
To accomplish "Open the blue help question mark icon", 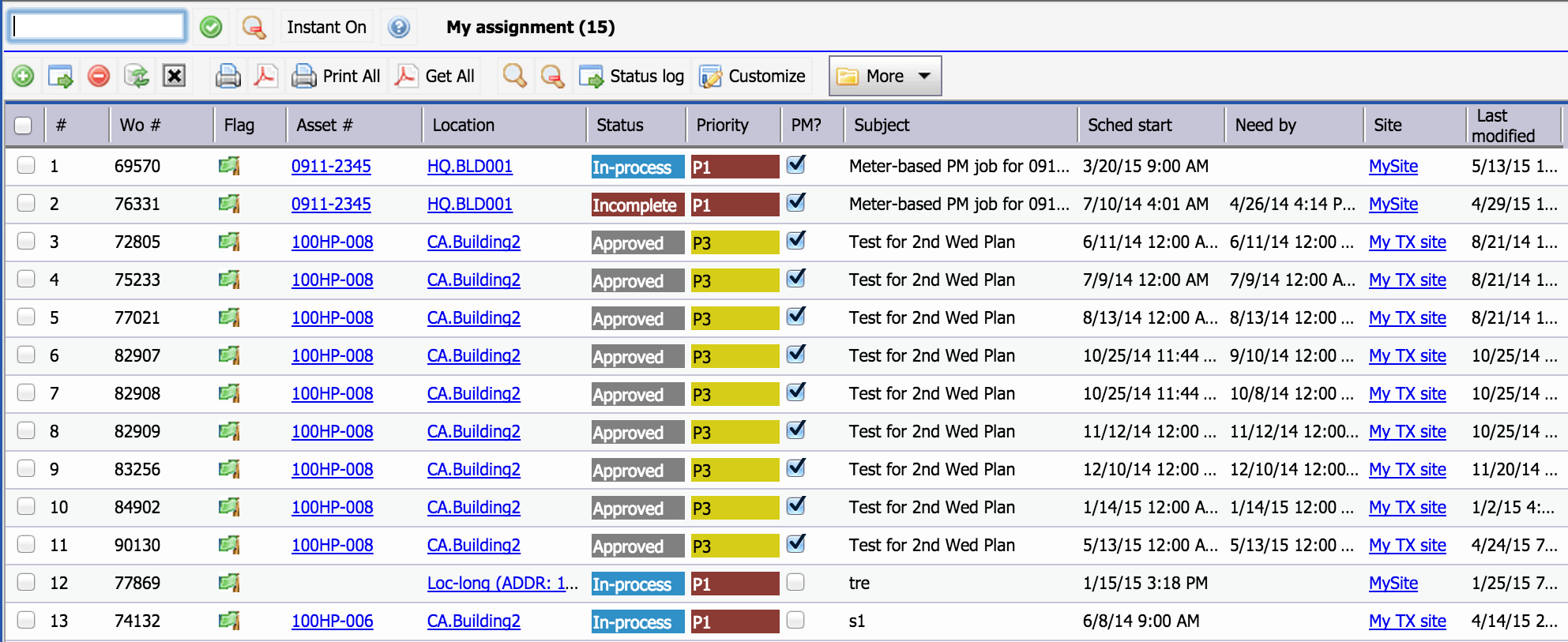I will (x=399, y=28).
